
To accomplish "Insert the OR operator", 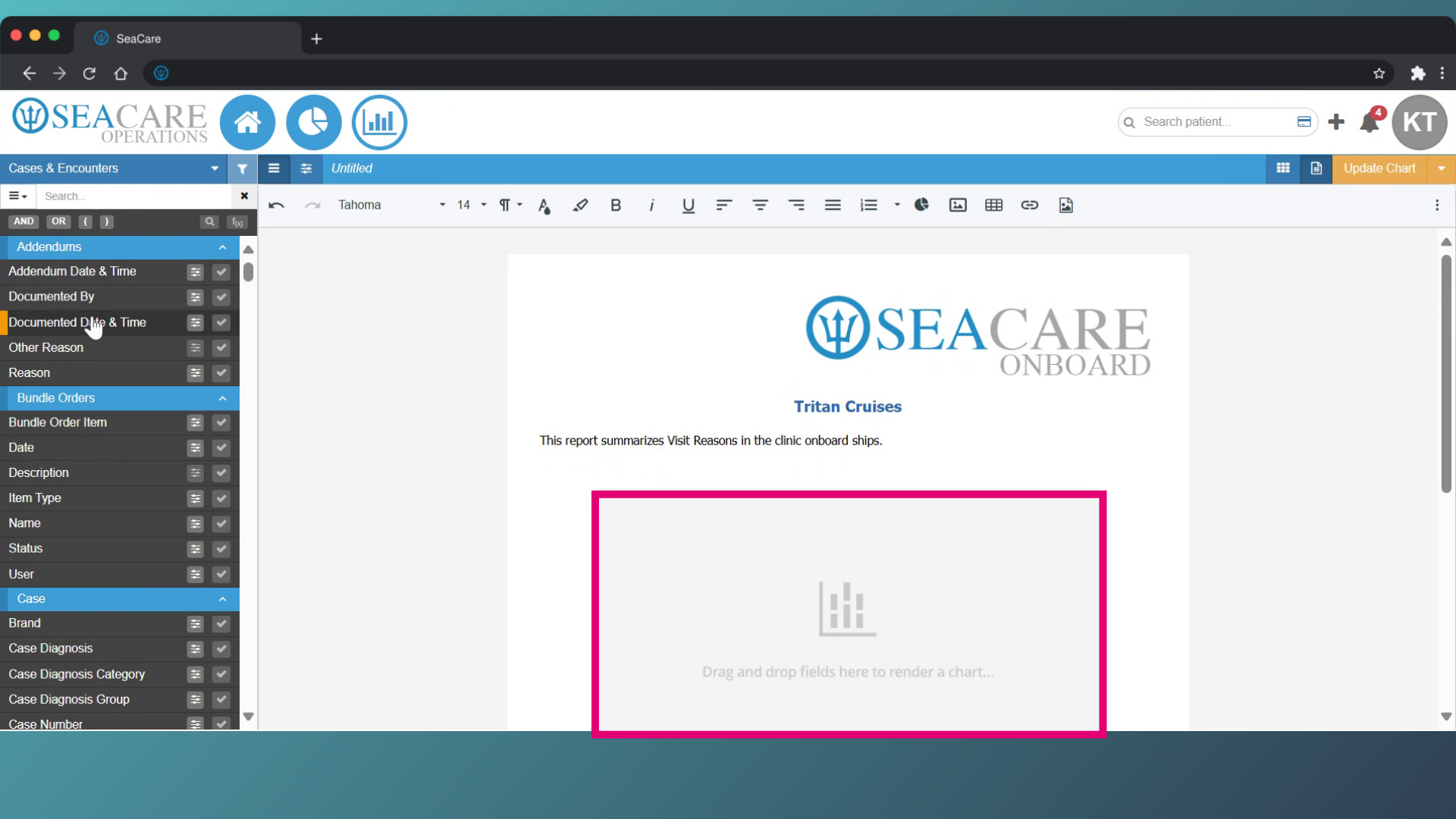I will [58, 221].
